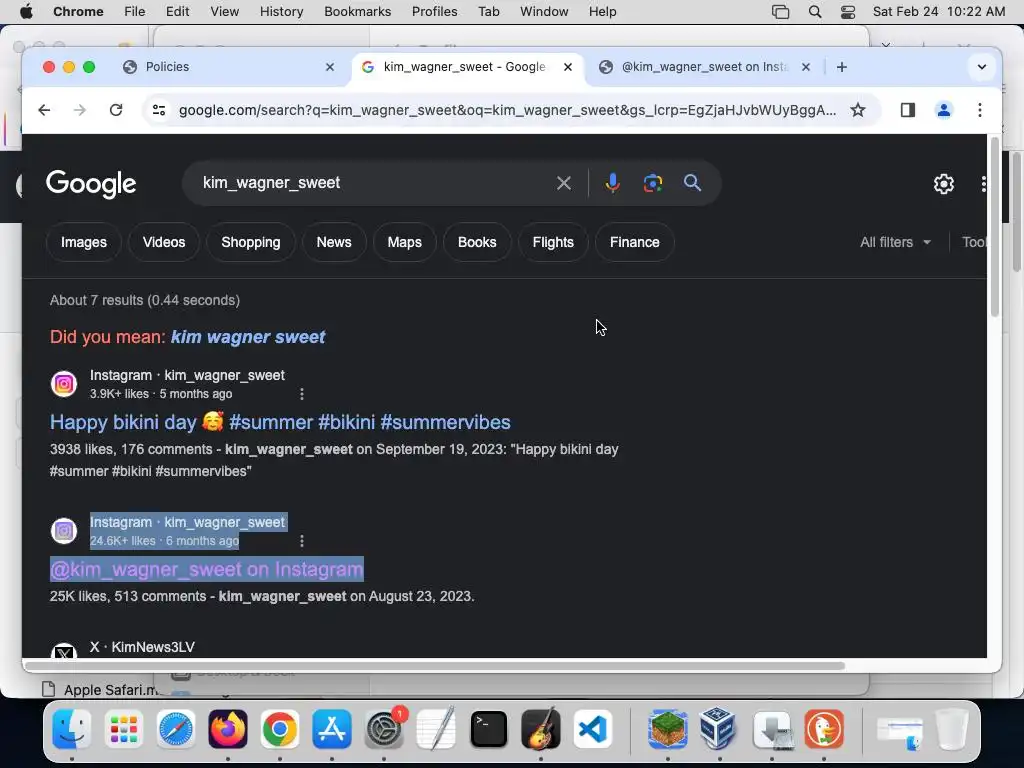Click the horizontal page scrollbar
The width and height of the screenshot is (1024, 768).
click(434, 665)
